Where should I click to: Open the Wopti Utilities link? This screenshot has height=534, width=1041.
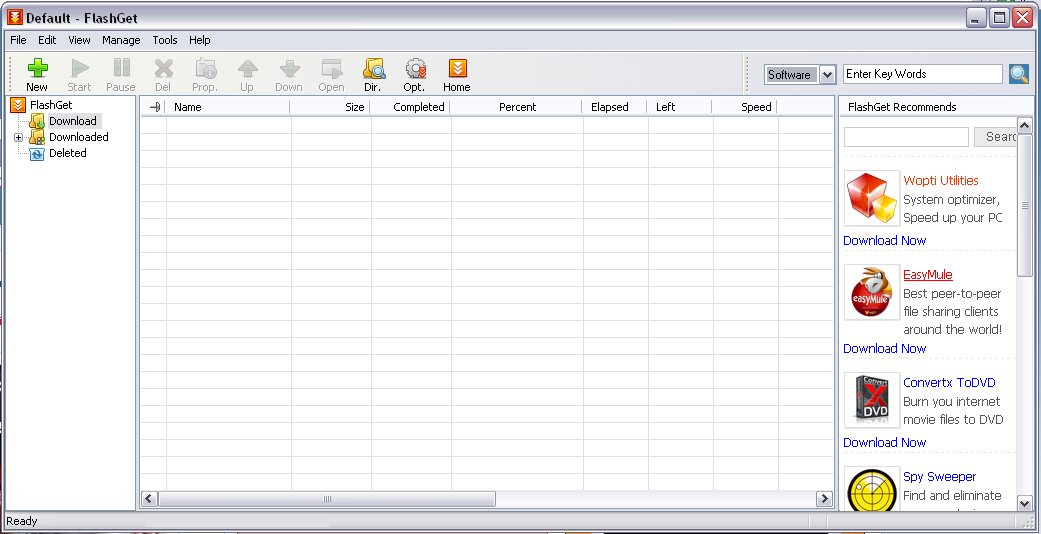coord(941,181)
